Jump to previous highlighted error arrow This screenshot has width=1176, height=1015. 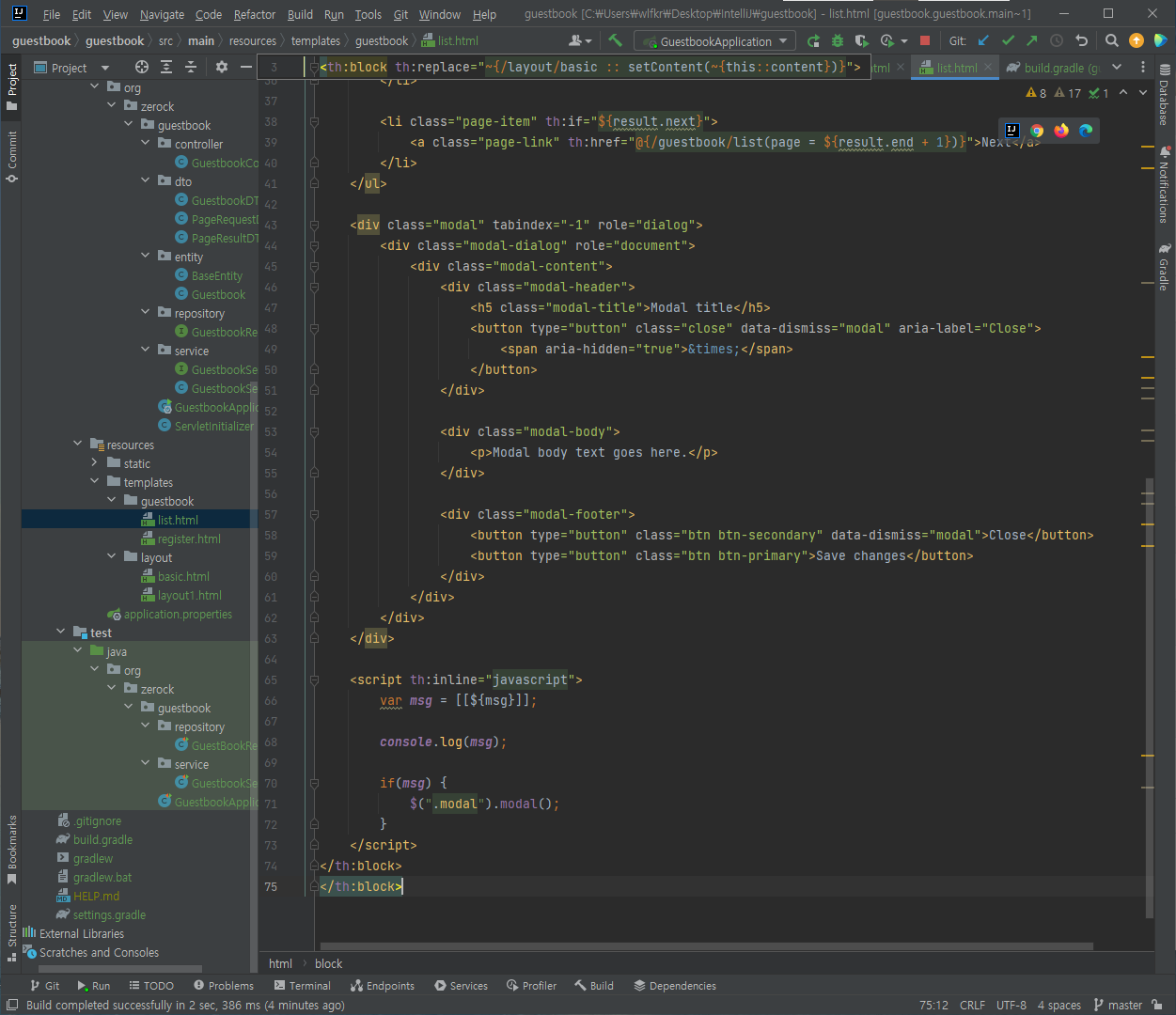click(1123, 92)
